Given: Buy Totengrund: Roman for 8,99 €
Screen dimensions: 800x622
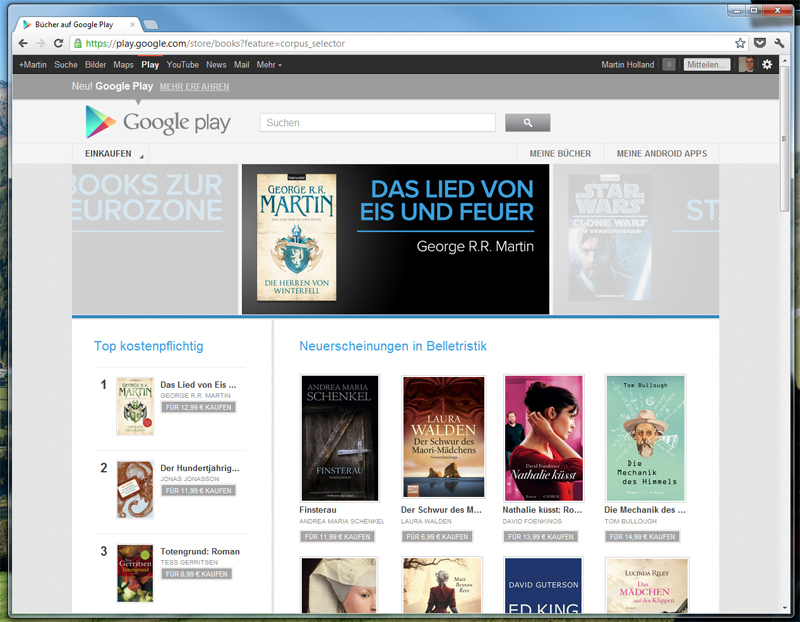Looking at the screenshot, I should click(x=196, y=574).
